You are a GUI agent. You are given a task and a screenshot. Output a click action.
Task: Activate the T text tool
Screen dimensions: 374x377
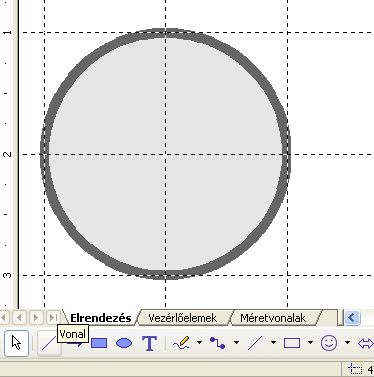click(x=149, y=343)
